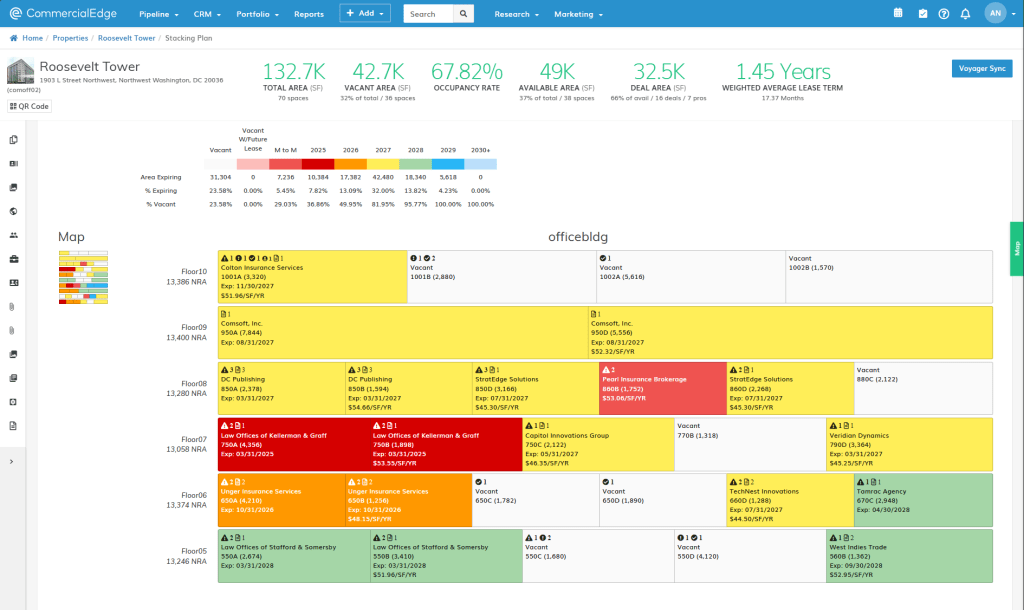Viewport: 1024px width, 610px height.
Task: Open the help question mark icon
Action: coord(944,13)
